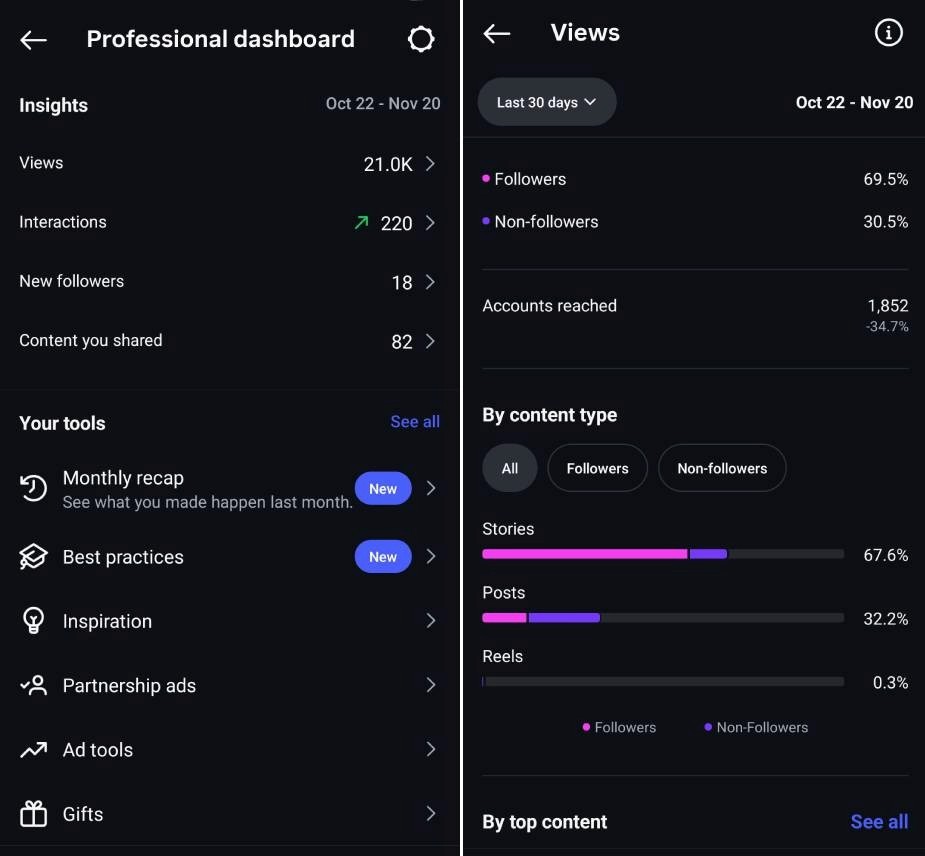Click the Posts views progress bar

662,618
